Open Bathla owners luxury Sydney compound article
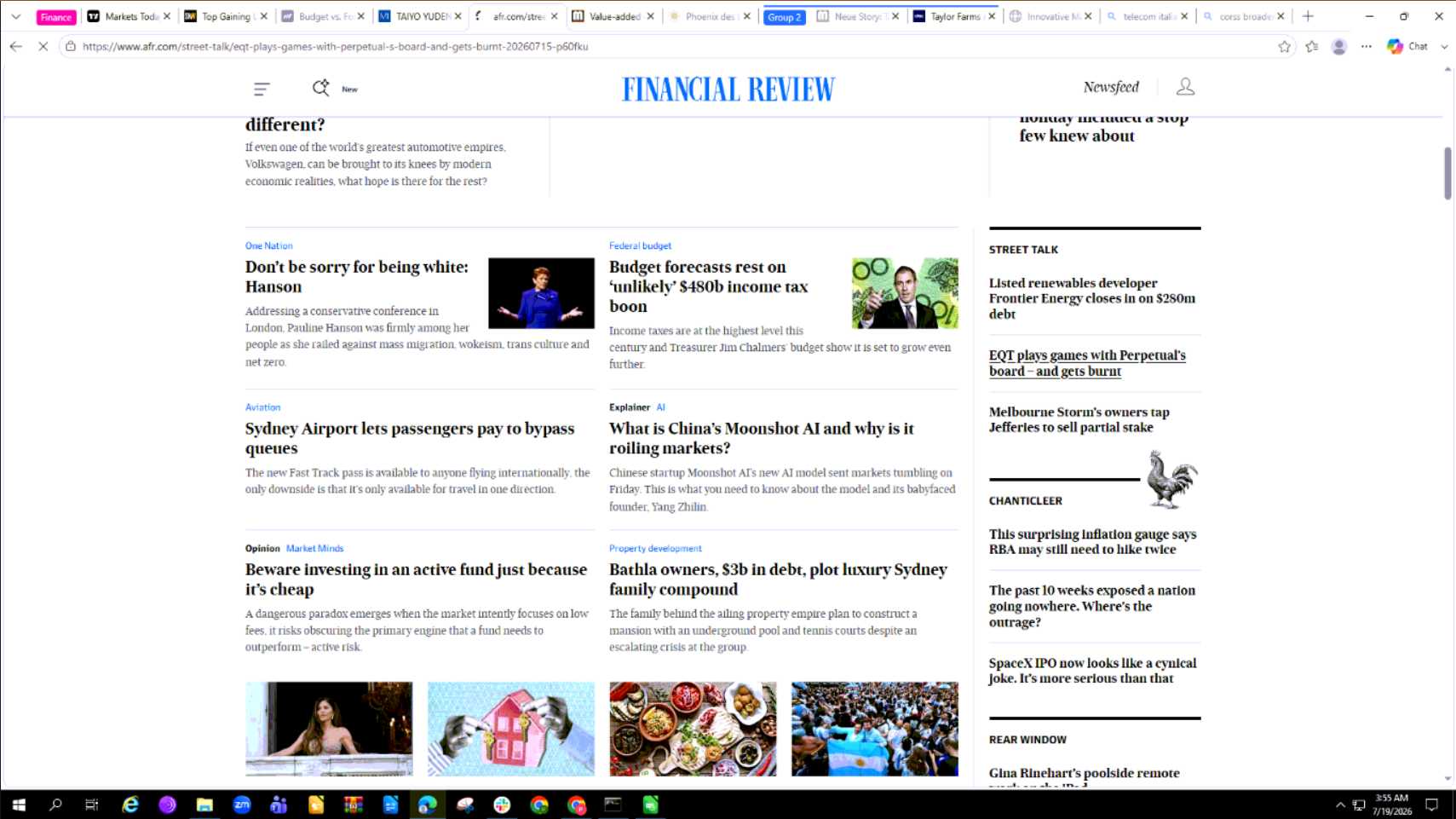 [778, 580]
